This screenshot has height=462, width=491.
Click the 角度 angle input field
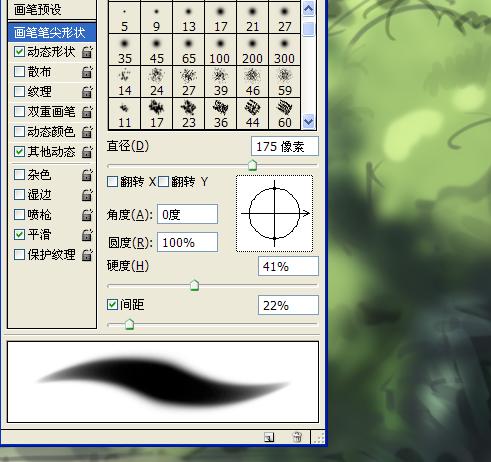pyautogui.click(x=187, y=214)
